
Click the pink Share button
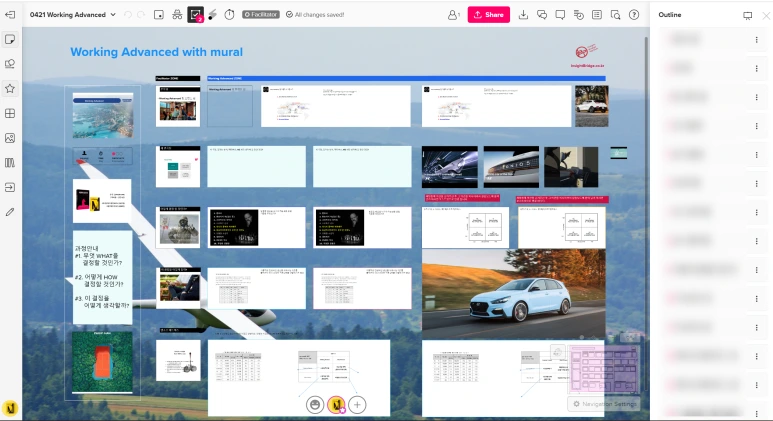(489, 15)
